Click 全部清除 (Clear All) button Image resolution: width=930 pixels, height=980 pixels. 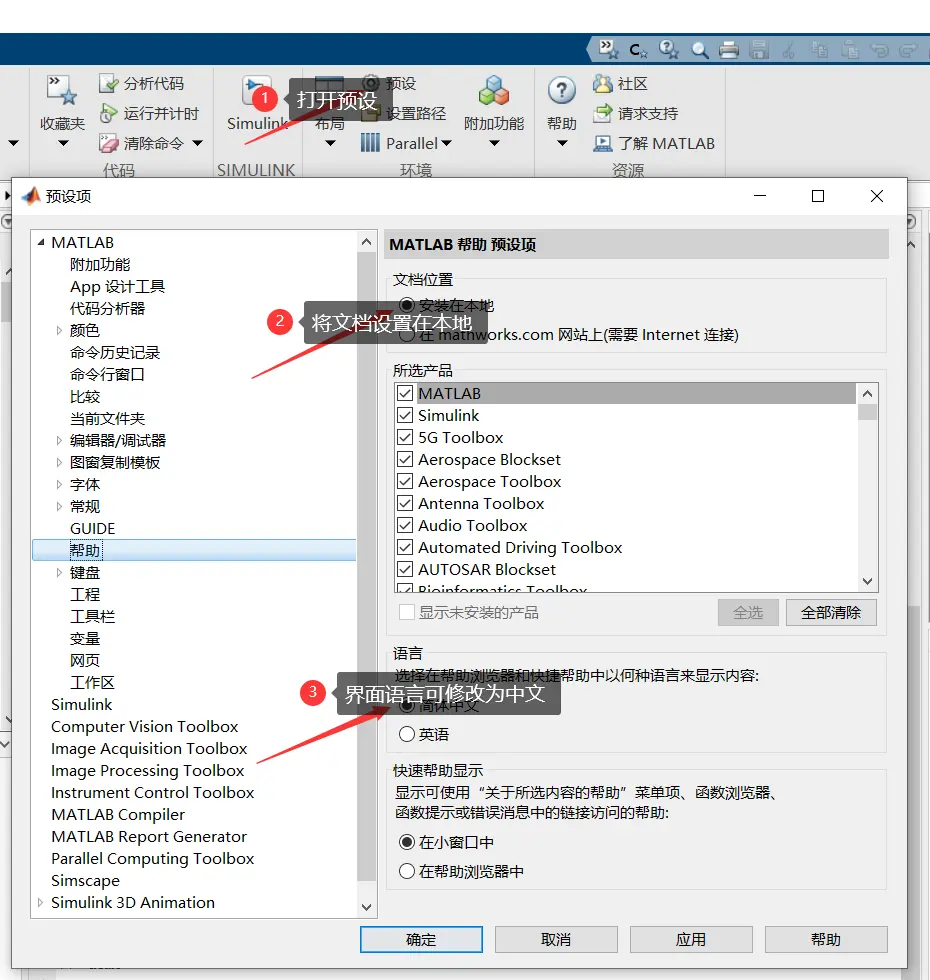(x=831, y=612)
